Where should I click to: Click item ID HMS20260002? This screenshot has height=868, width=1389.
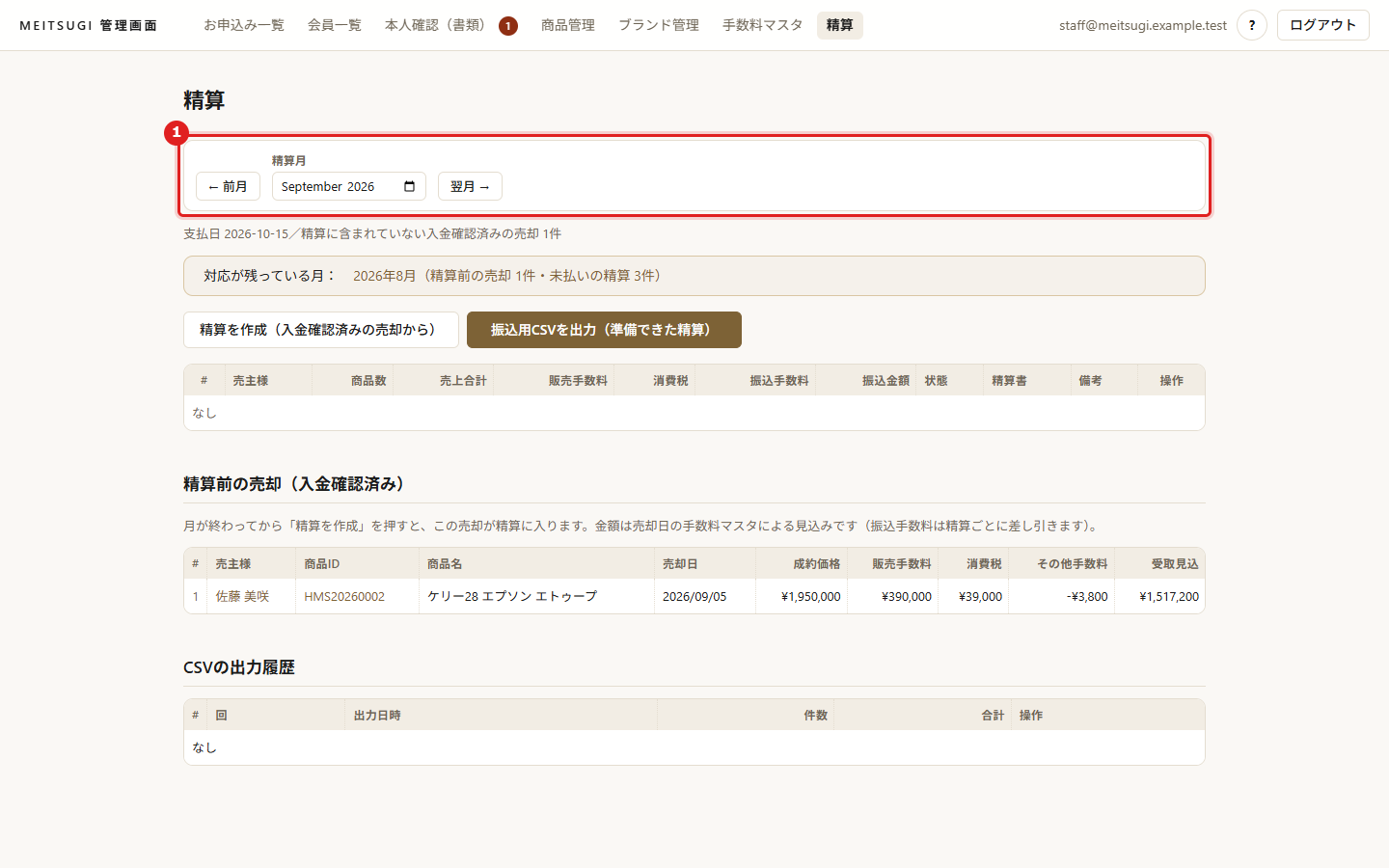(x=344, y=596)
